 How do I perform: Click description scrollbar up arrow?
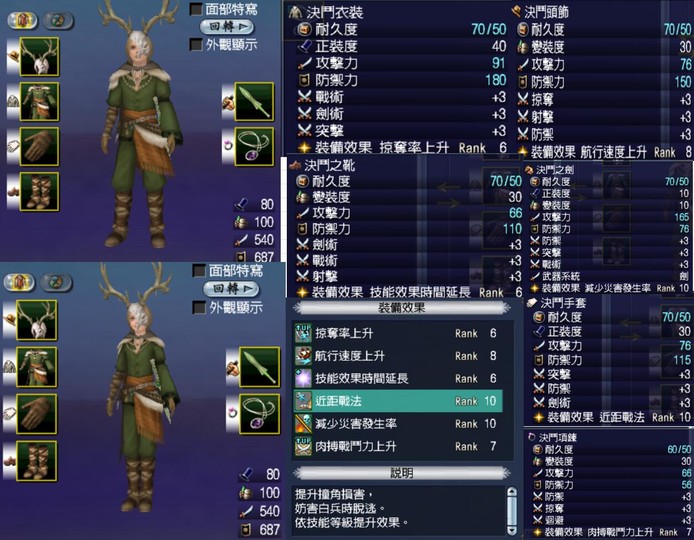coord(511,492)
